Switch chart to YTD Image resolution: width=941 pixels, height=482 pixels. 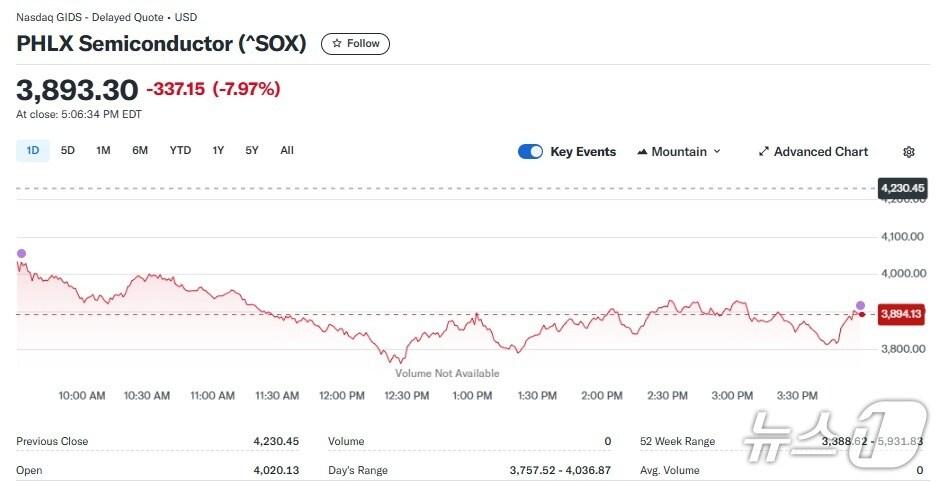(180, 151)
